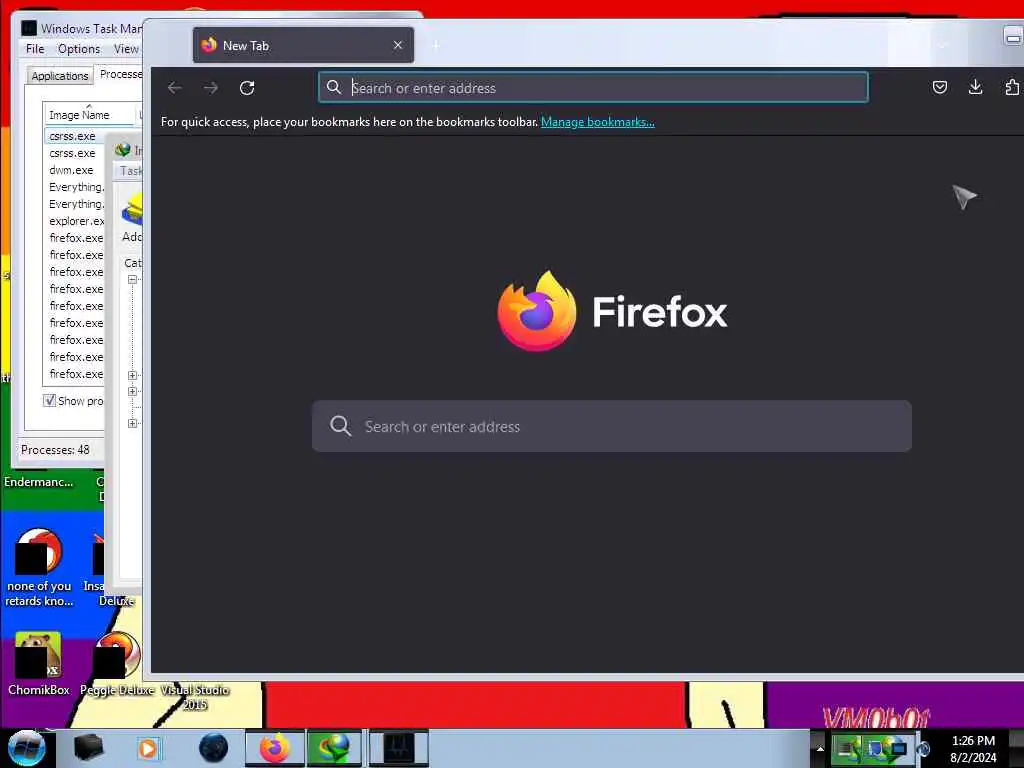
Task: Open Options menu in Task Manager
Action: tap(79, 49)
